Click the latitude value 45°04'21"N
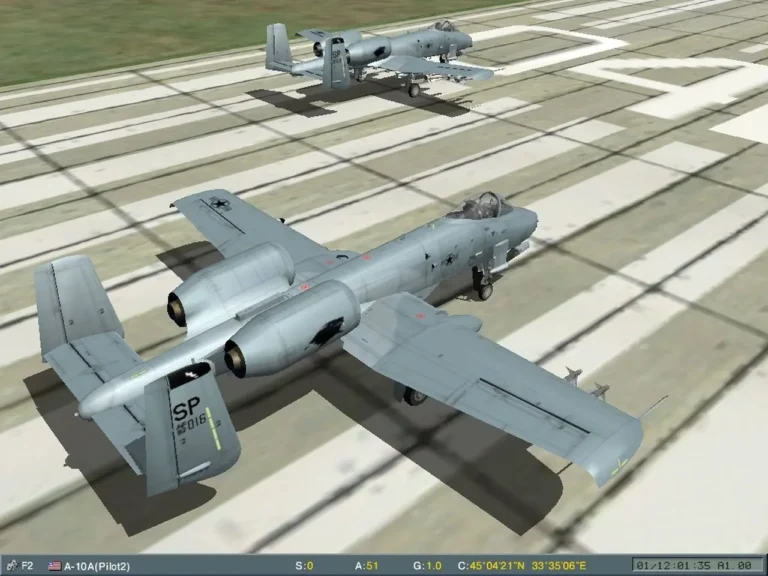The width and height of the screenshot is (768, 576). point(497,566)
